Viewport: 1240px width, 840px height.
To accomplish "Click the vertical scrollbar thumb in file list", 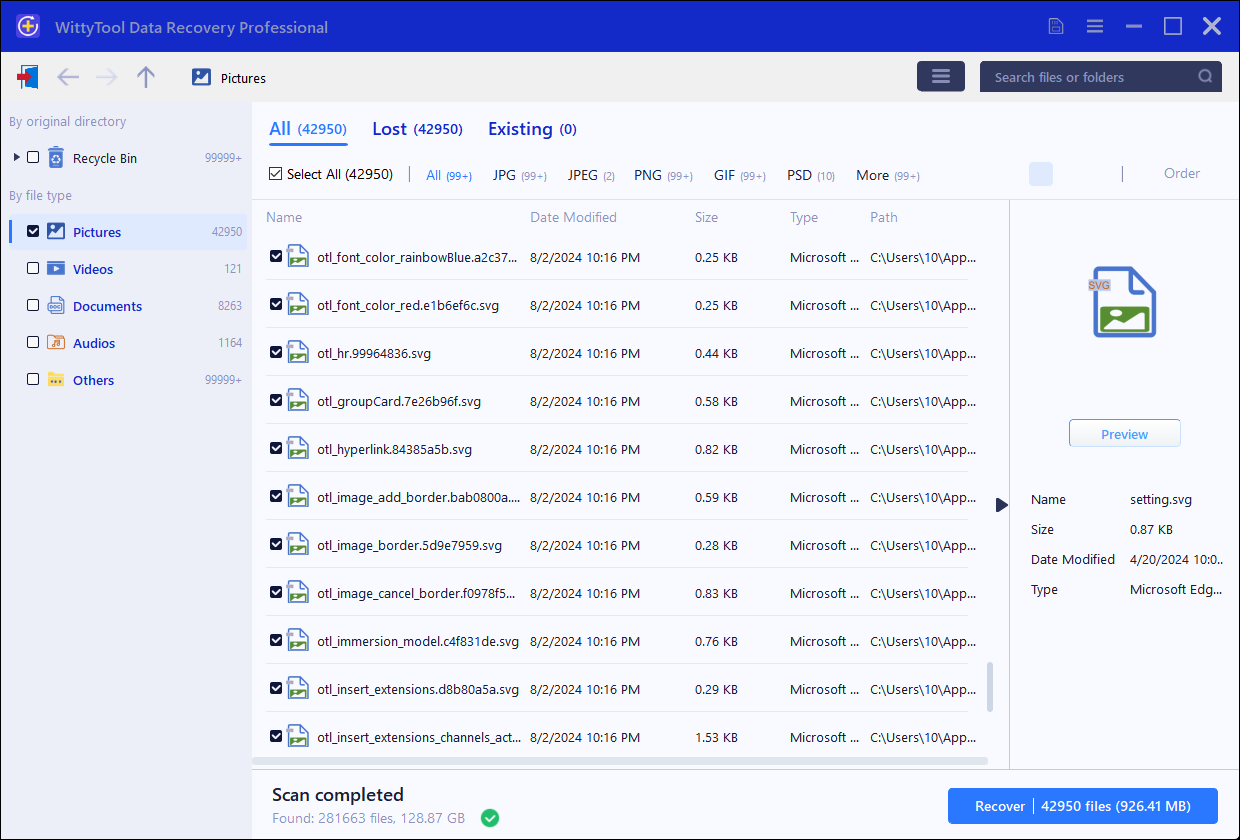I will [x=990, y=686].
